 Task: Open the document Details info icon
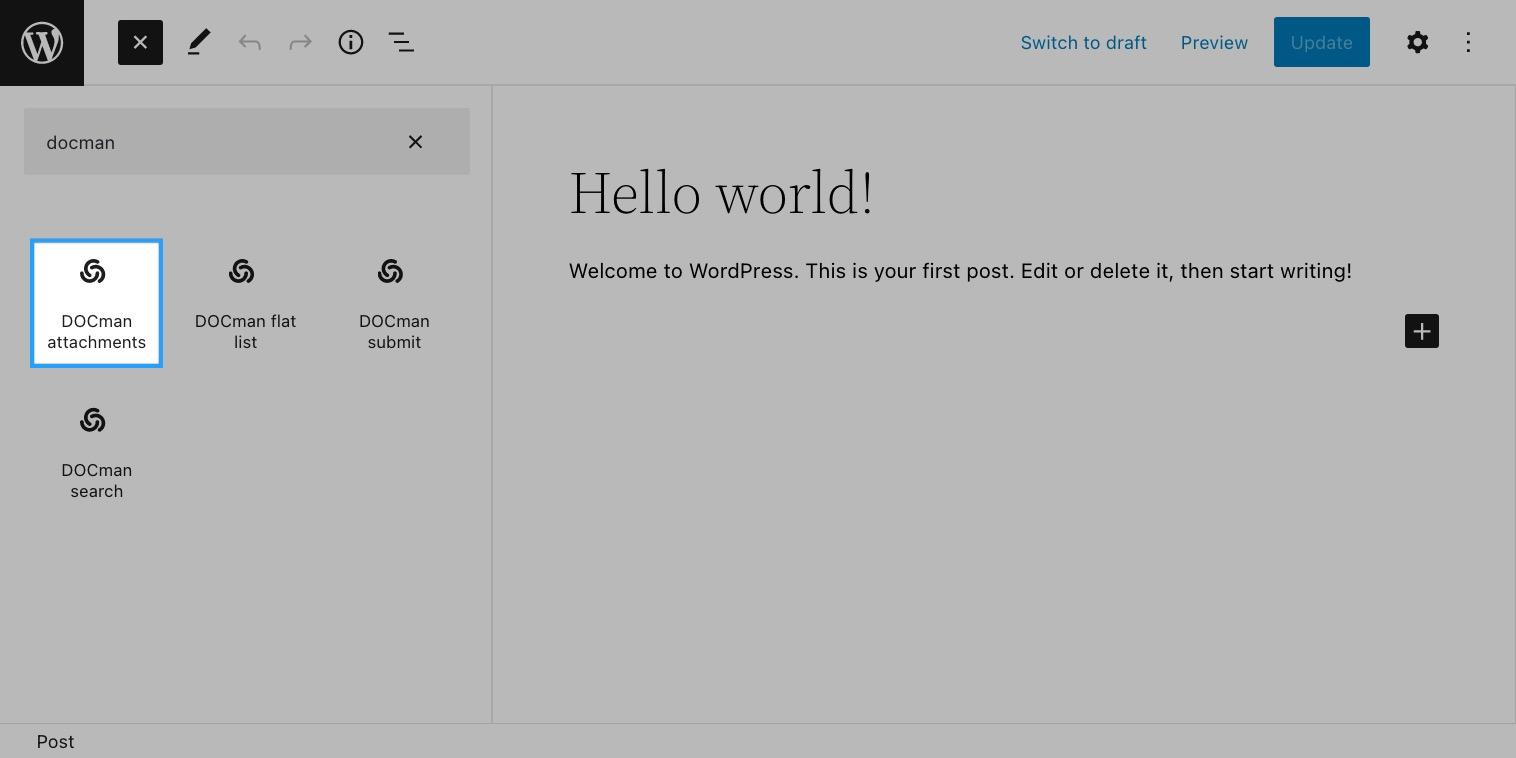(351, 42)
